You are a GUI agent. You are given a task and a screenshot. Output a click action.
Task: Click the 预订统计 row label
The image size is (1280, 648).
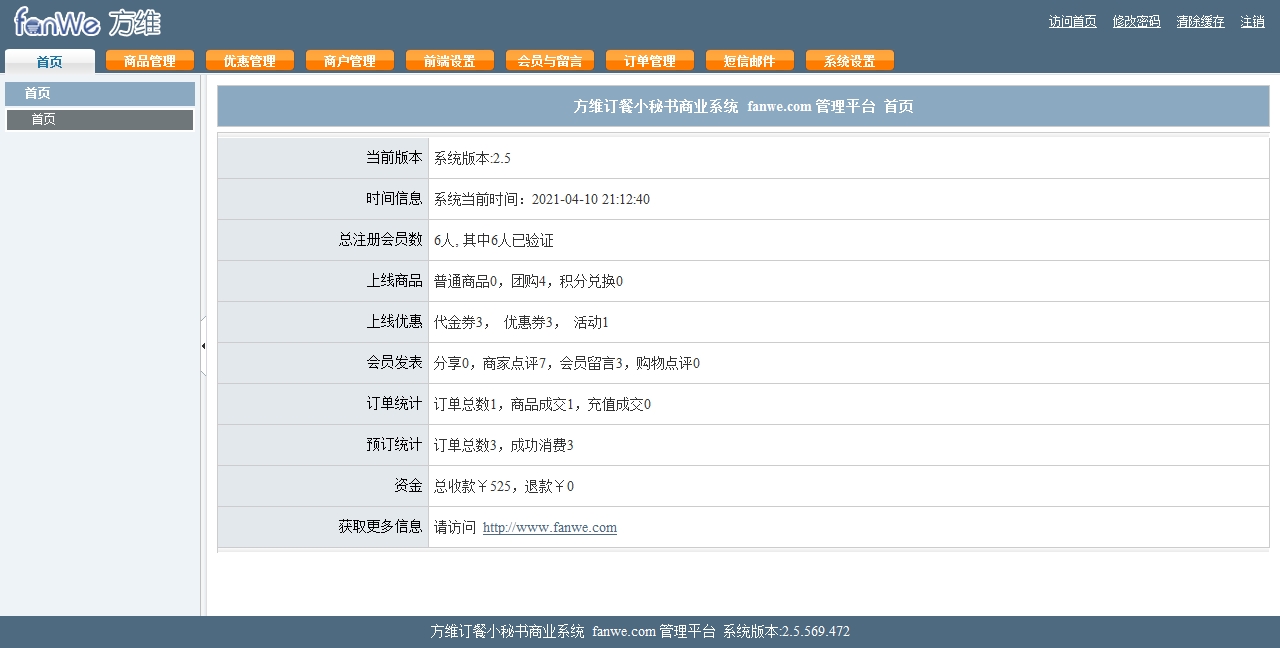click(394, 444)
